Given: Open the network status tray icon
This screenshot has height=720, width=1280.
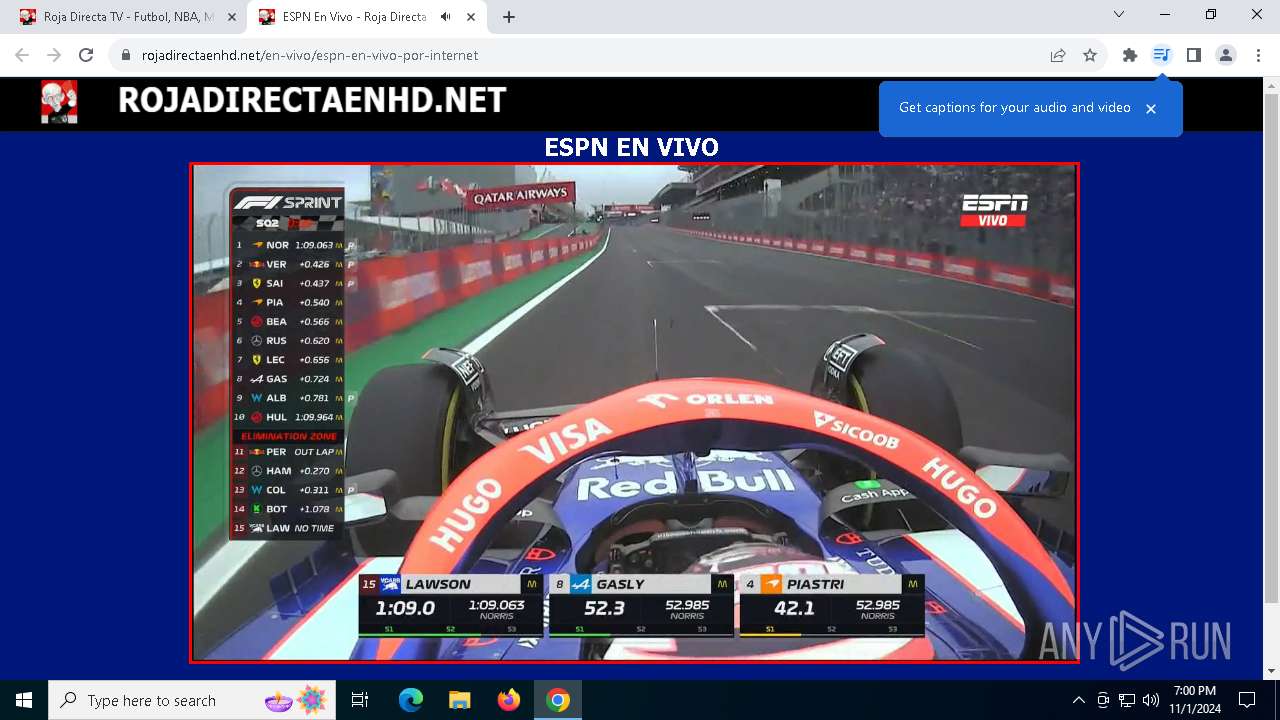Looking at the screenshot, I should click(1127, 700).
